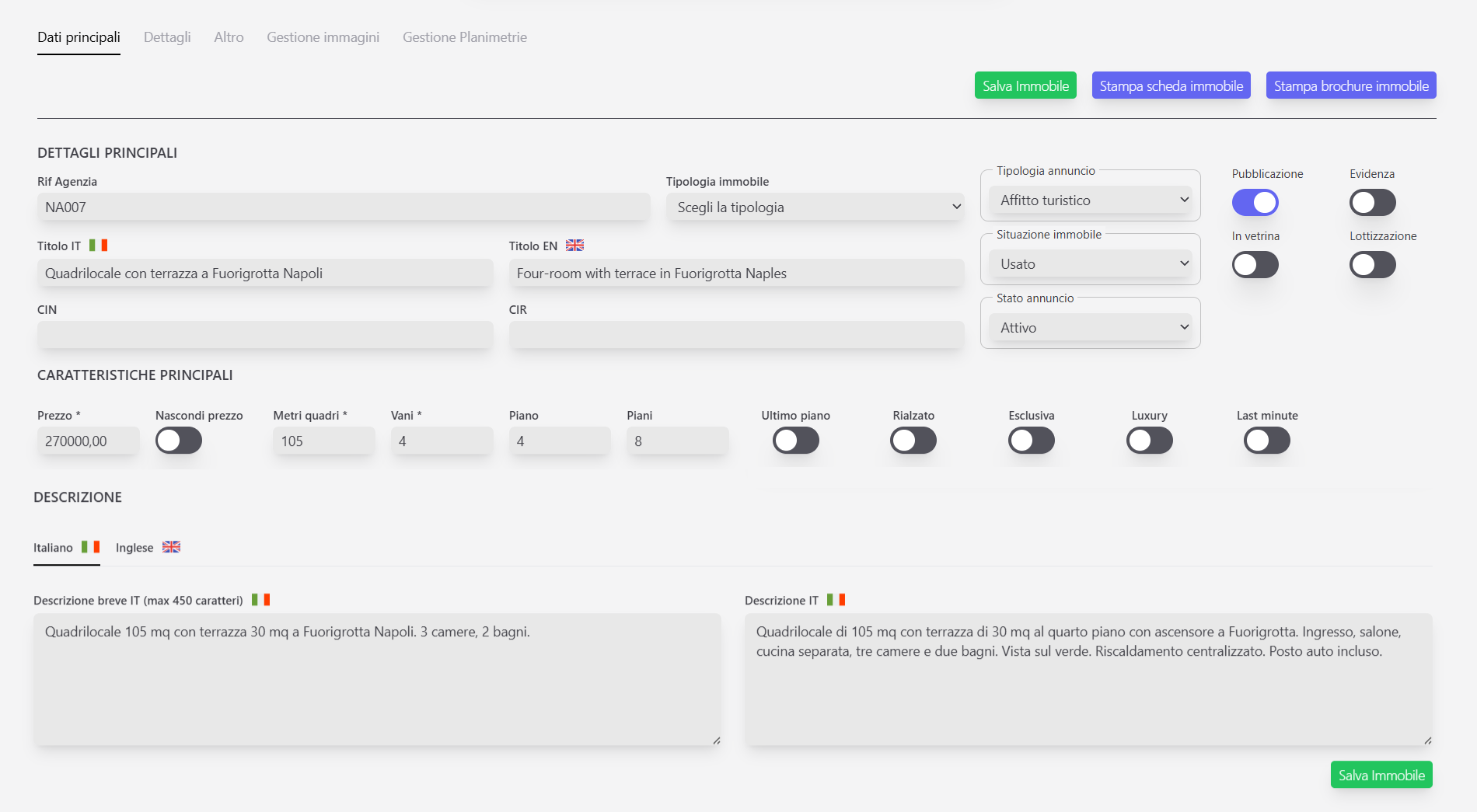Click the Italian flag beside Descrizione IT label
The height and width of the screenshot is (812, 1477).
click(836, 600)
